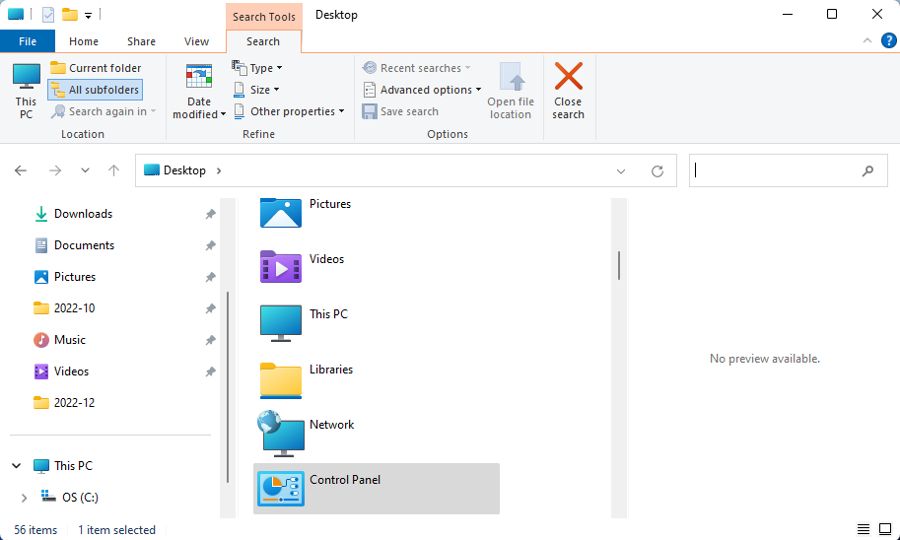Click the up arrow navigation icon
This screenshot has height=540, width=900.
[114, 170]
